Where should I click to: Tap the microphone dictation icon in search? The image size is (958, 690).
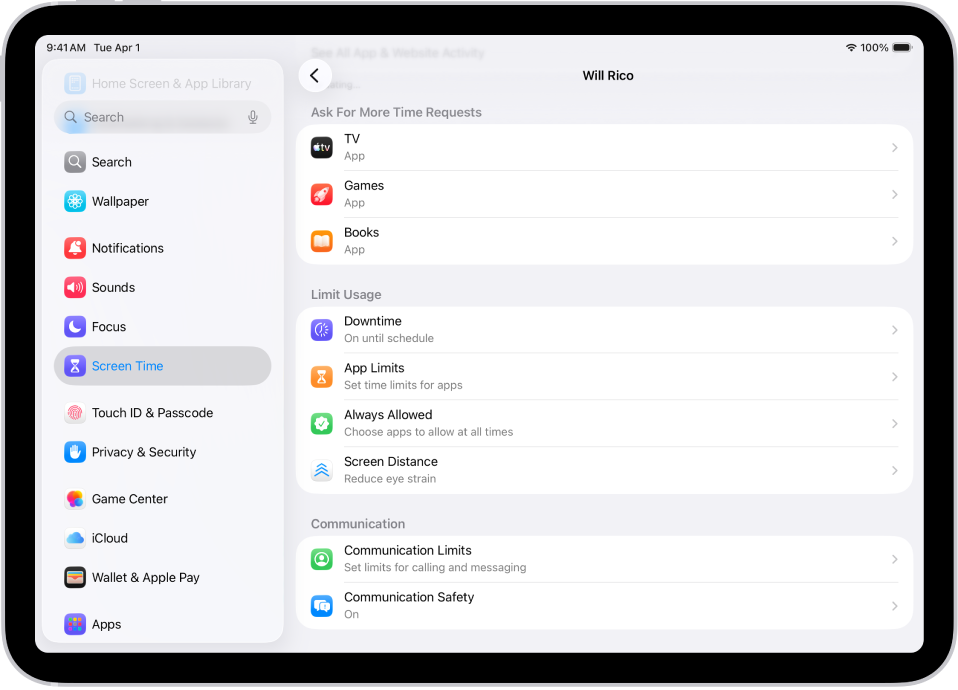pos(253,117)
